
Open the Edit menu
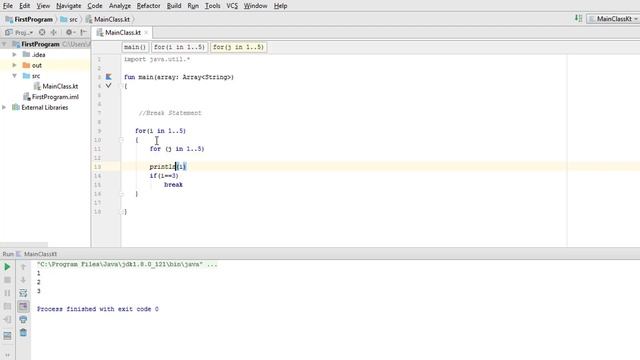tap(24, 6)
